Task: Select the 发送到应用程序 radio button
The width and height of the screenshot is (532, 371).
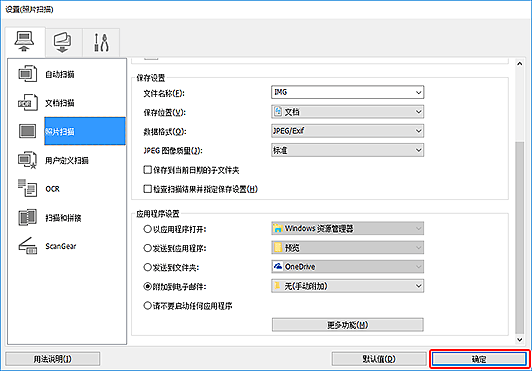Action: pyautogui.click(x=147, y=248)
